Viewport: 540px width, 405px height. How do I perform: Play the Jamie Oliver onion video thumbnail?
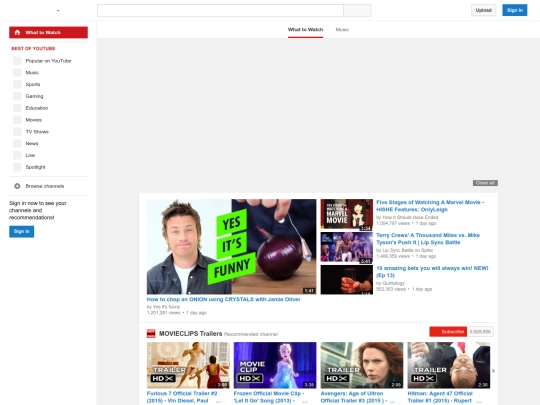231,247
